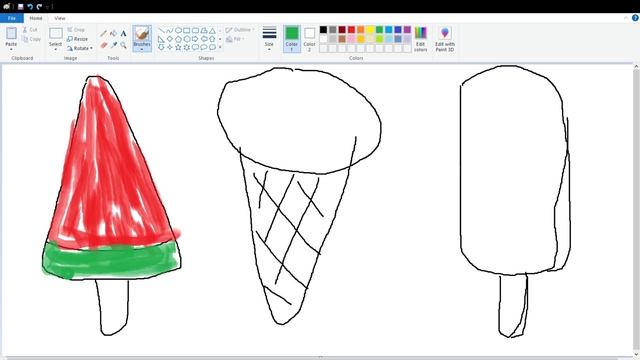
Task: Select the Magnifier tool
Action: pyautogui.click(x=123, y=45)
